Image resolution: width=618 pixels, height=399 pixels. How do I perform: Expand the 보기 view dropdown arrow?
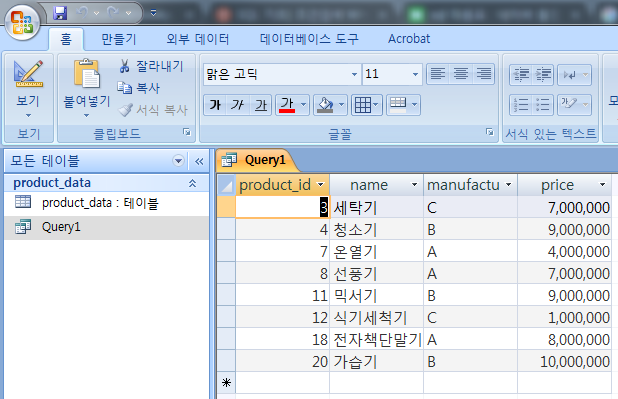point(28,116)
